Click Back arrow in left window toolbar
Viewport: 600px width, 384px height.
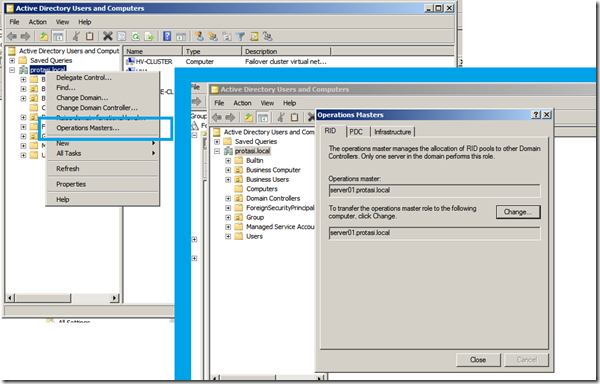[x=12, y=36]
